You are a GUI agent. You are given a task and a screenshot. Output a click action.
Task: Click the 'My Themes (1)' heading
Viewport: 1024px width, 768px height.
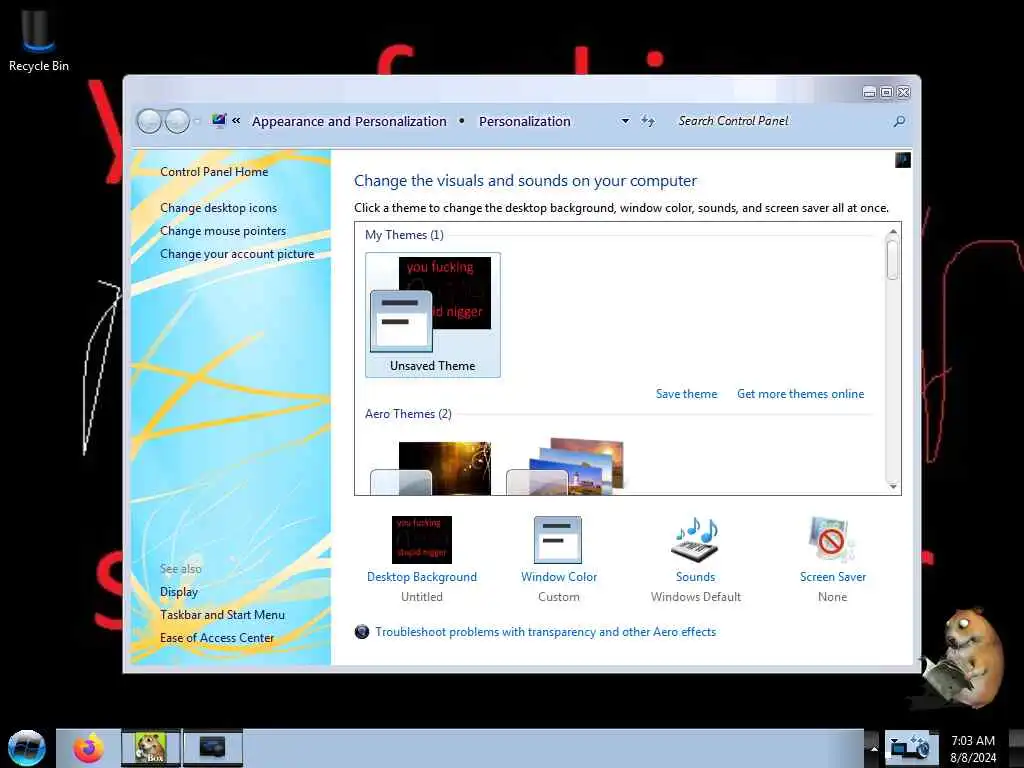point(404,234)
